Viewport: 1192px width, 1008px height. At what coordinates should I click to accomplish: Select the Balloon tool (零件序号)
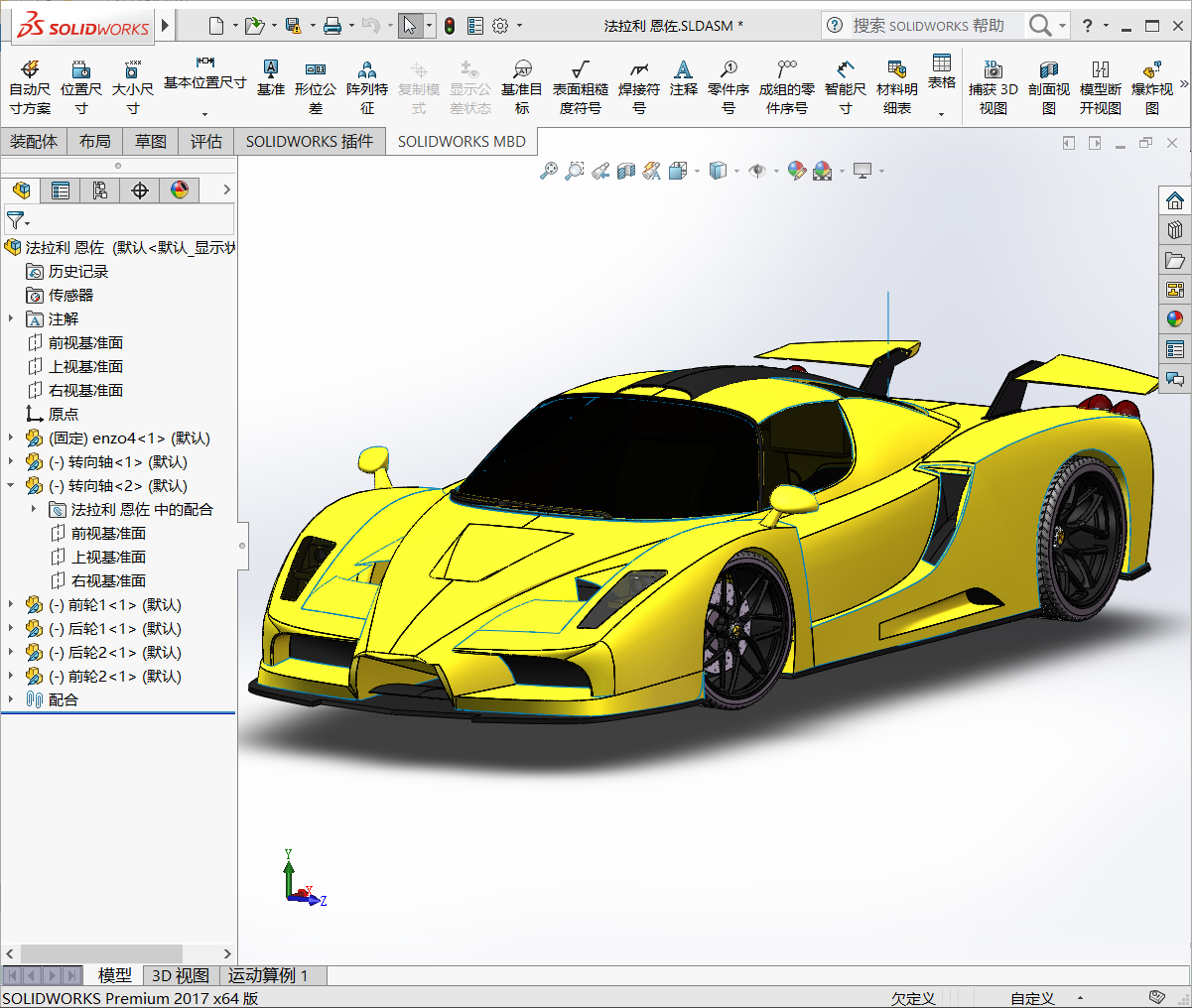click(728, 86)
